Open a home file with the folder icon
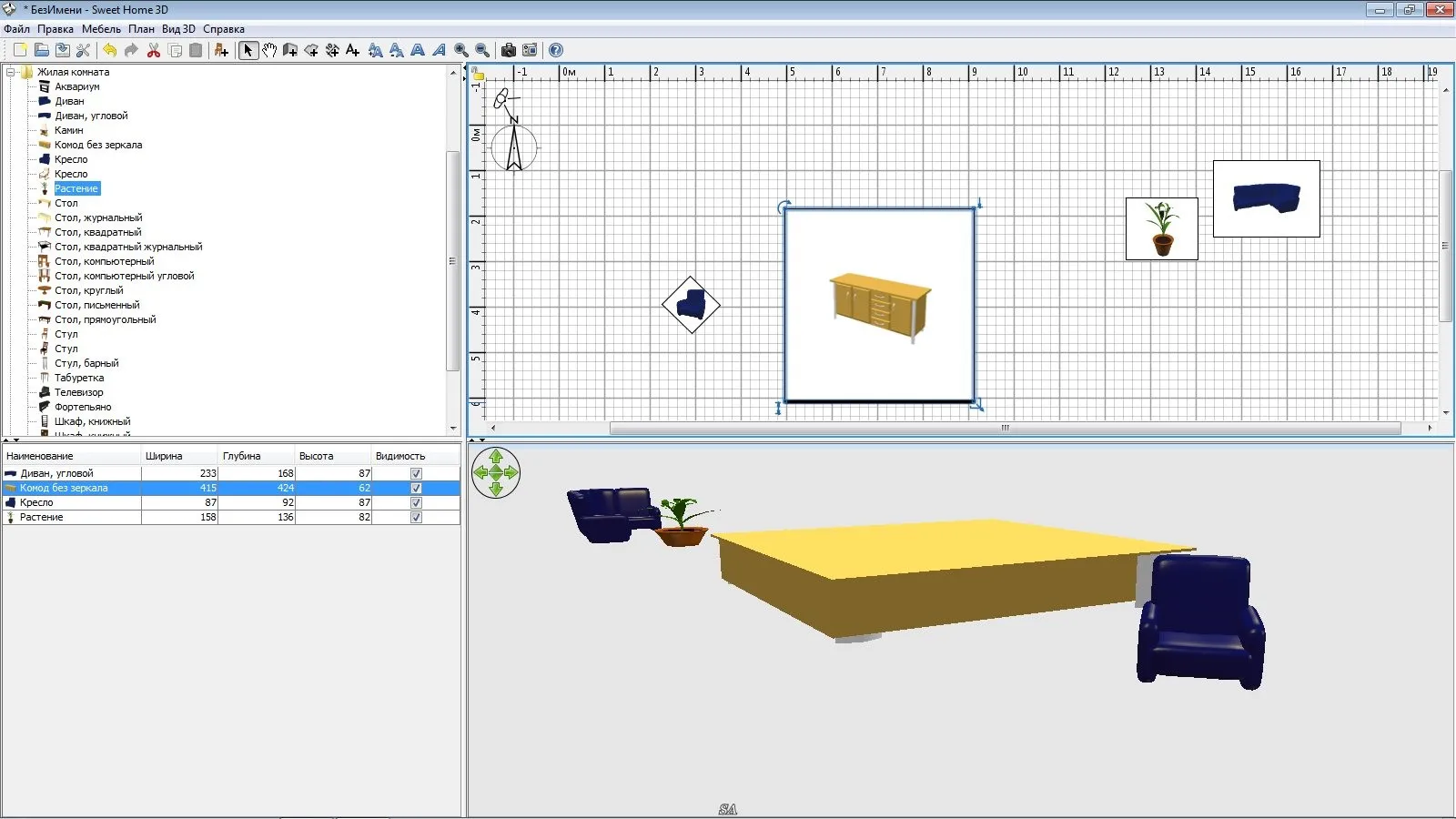This screenshot has height=819, width=1456. [42, 50]
